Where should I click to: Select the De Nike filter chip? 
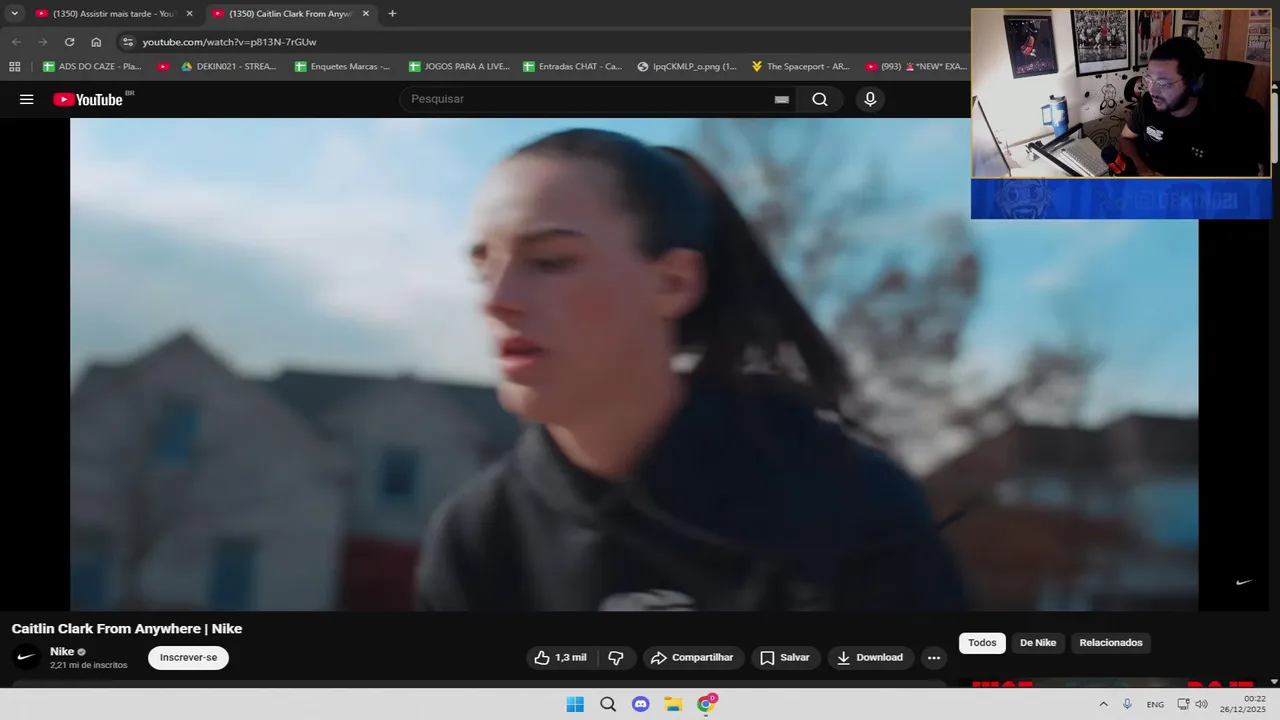(1038, 643)
